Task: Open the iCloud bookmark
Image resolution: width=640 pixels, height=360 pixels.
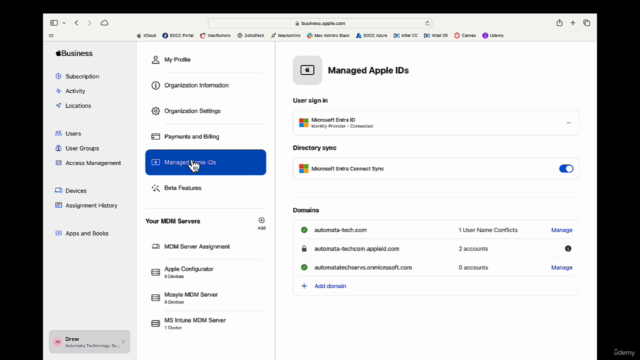Action: point(147,36)
